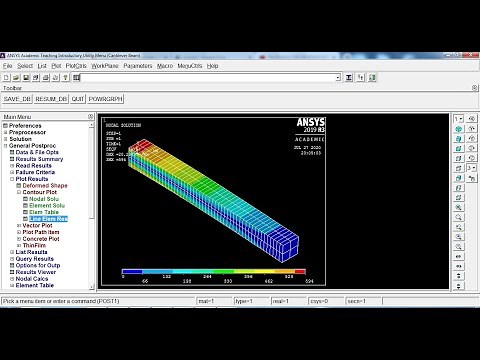Viewport: 480px width, 360px height.
Task: Open the rotation rate dropdown showing 3
Action: (471, 168)
